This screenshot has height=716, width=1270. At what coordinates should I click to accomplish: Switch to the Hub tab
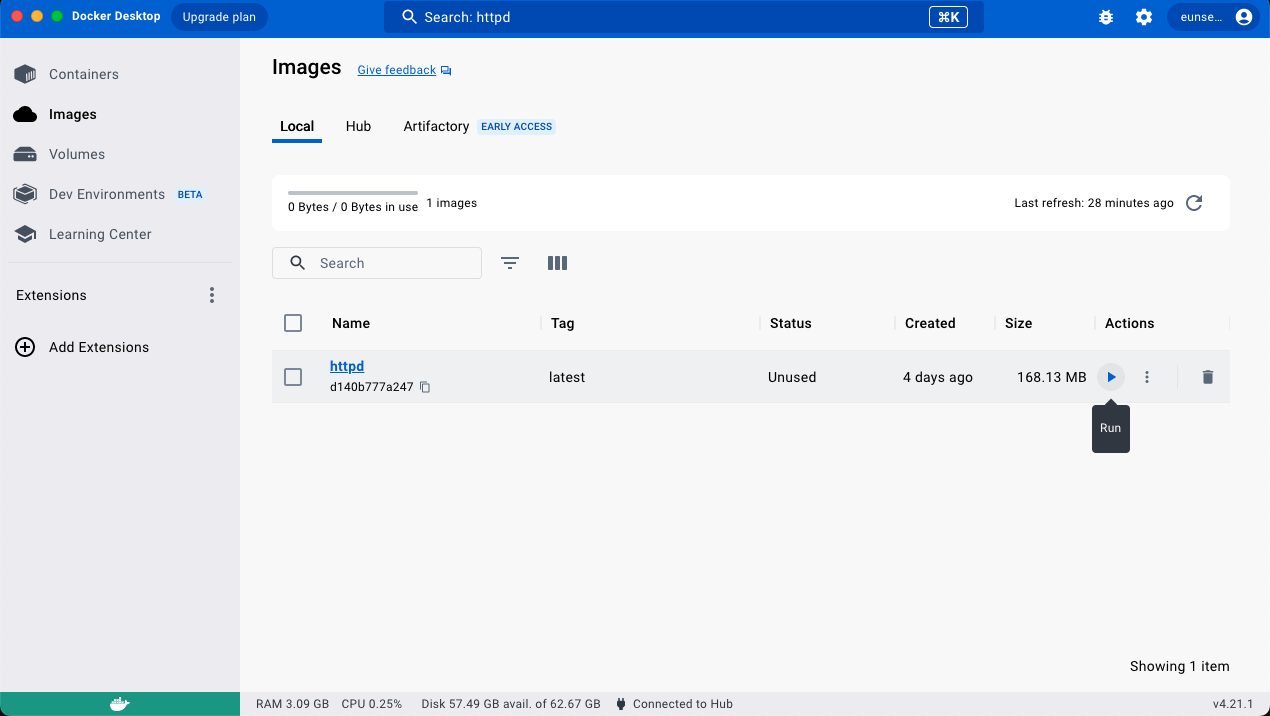click(358, 126)
